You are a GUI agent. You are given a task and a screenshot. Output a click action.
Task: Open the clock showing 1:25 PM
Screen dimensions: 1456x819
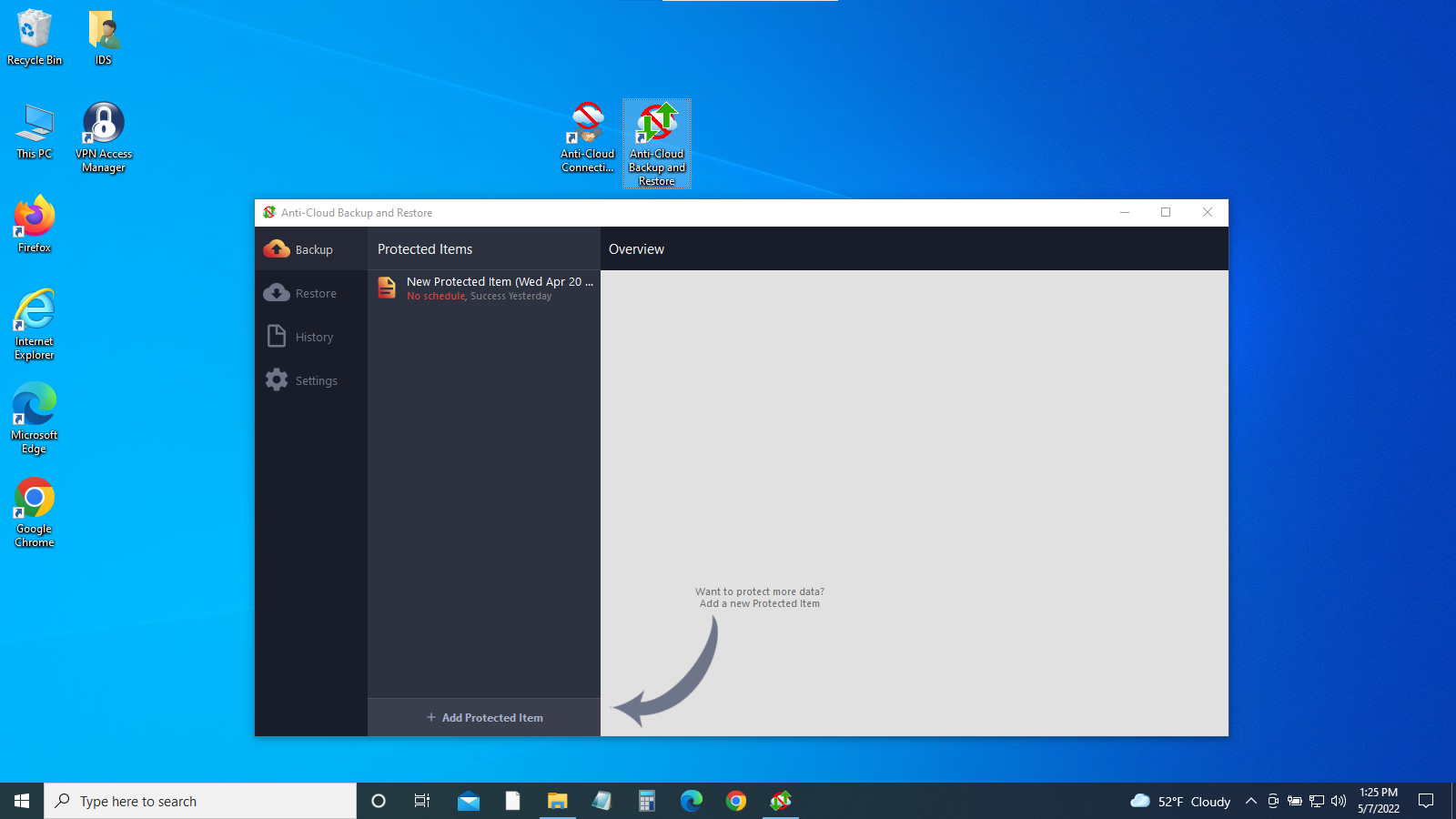(x=1379, y=801)
